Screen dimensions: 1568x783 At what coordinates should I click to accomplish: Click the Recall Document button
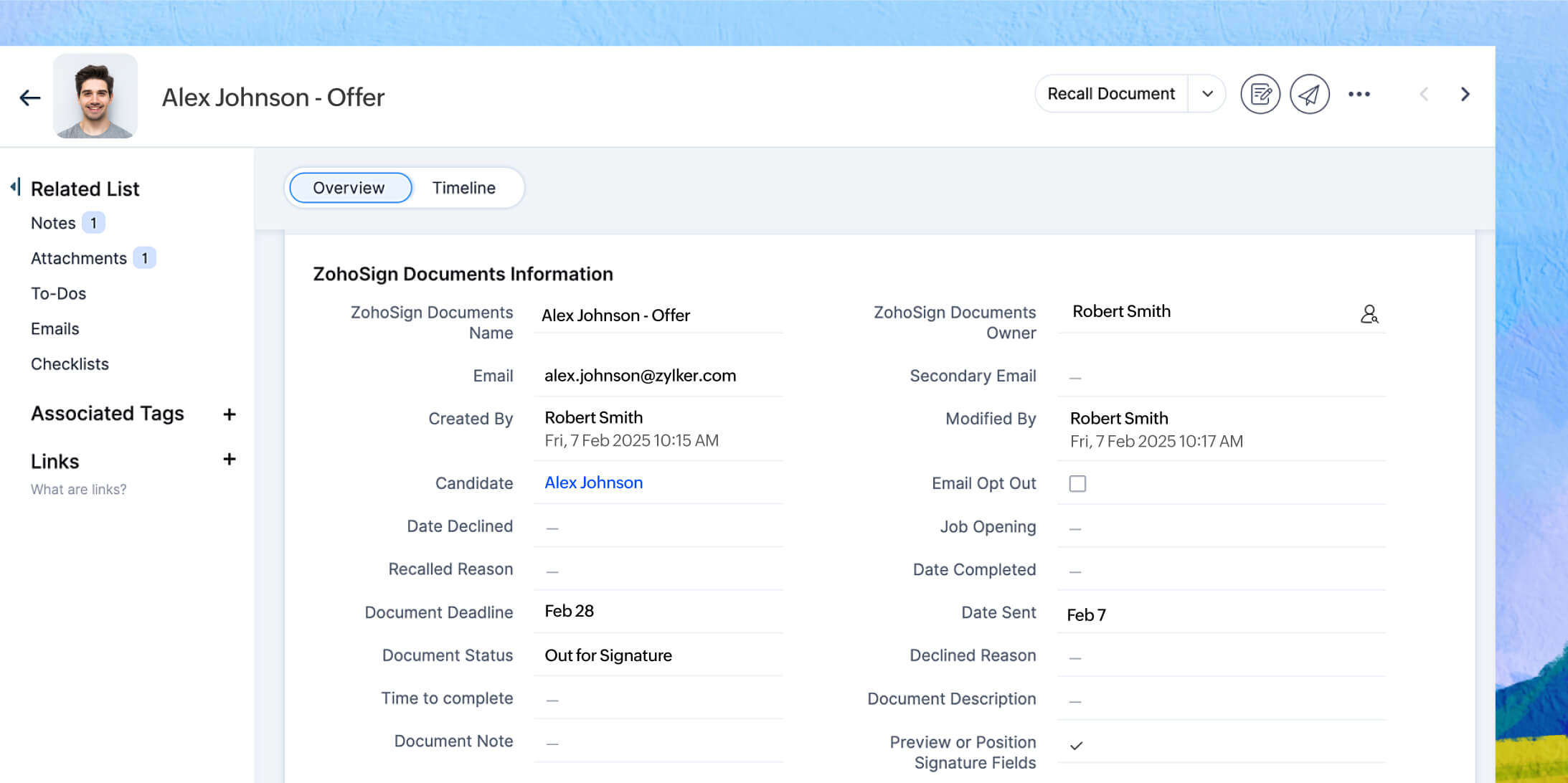point(1111,94)
